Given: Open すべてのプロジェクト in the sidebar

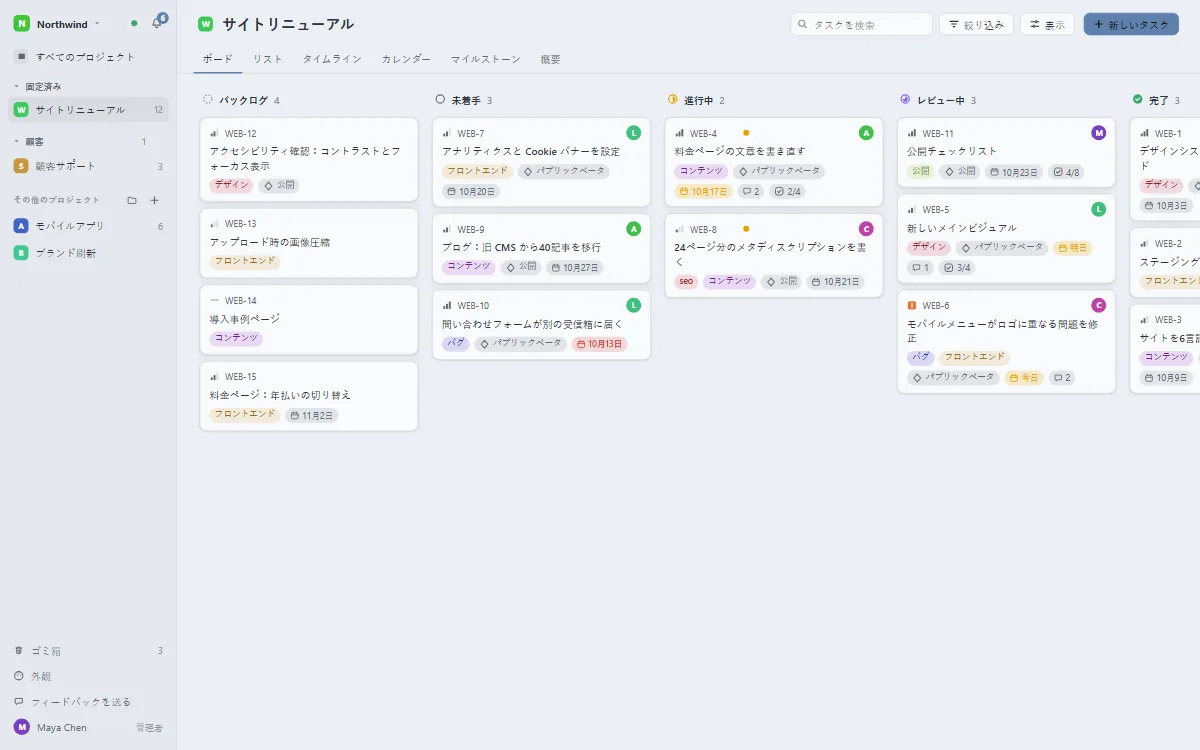Looking at the screenshot, I should (x=88, y=57).
